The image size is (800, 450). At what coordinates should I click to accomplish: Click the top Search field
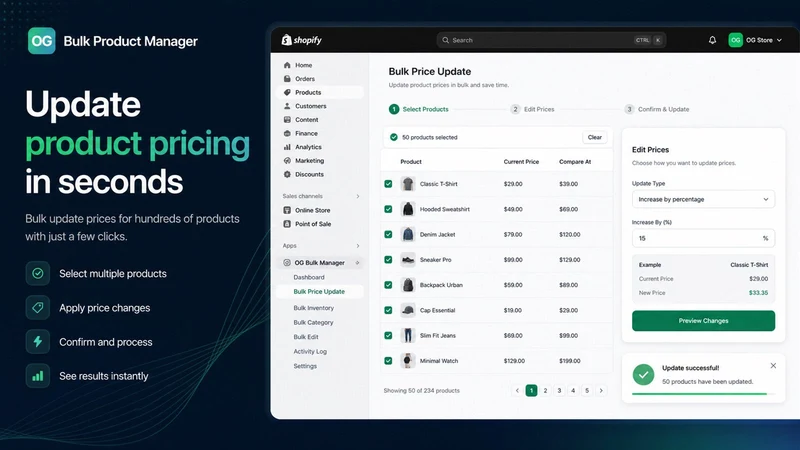(x=551, y=40)
